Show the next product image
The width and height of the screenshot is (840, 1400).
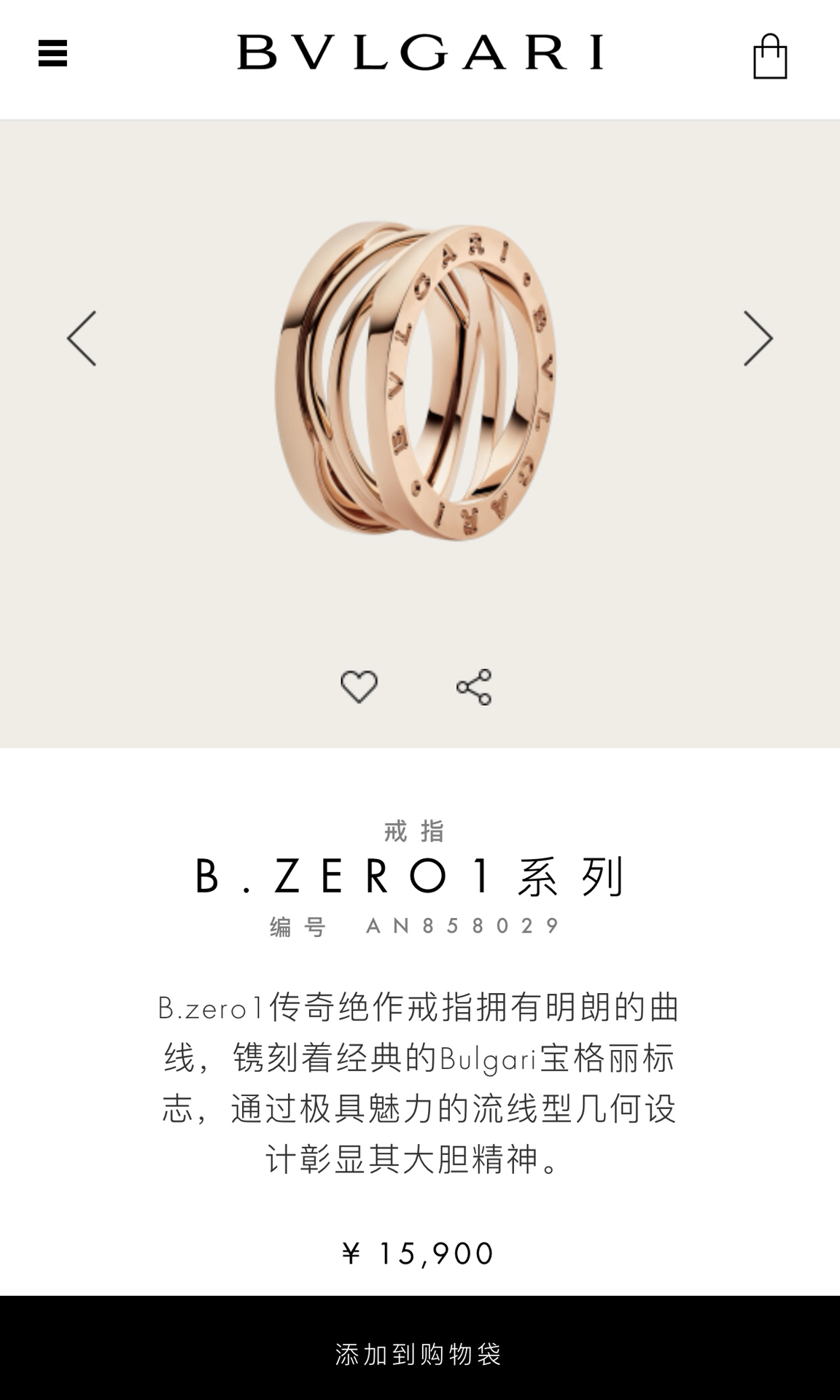(x=758, y=338)
